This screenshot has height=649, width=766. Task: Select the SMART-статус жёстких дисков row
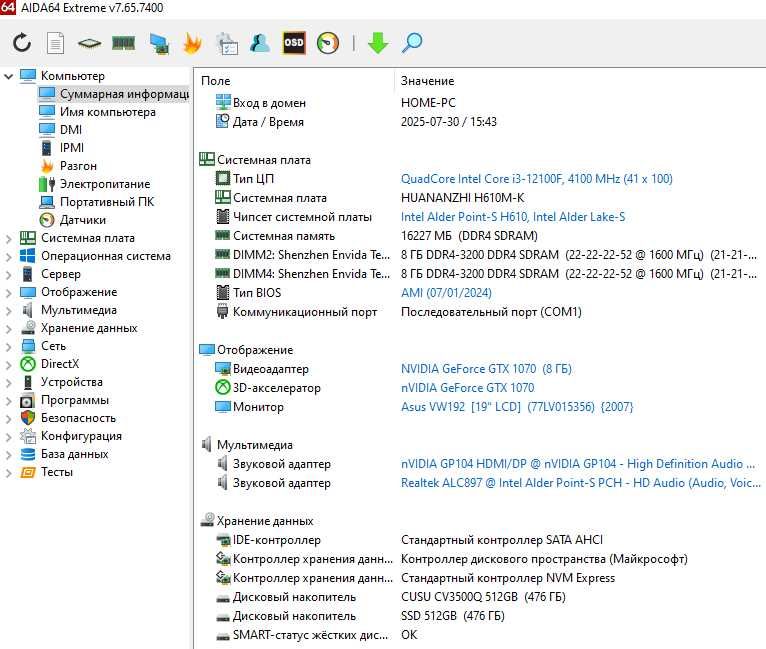[481, 635]
